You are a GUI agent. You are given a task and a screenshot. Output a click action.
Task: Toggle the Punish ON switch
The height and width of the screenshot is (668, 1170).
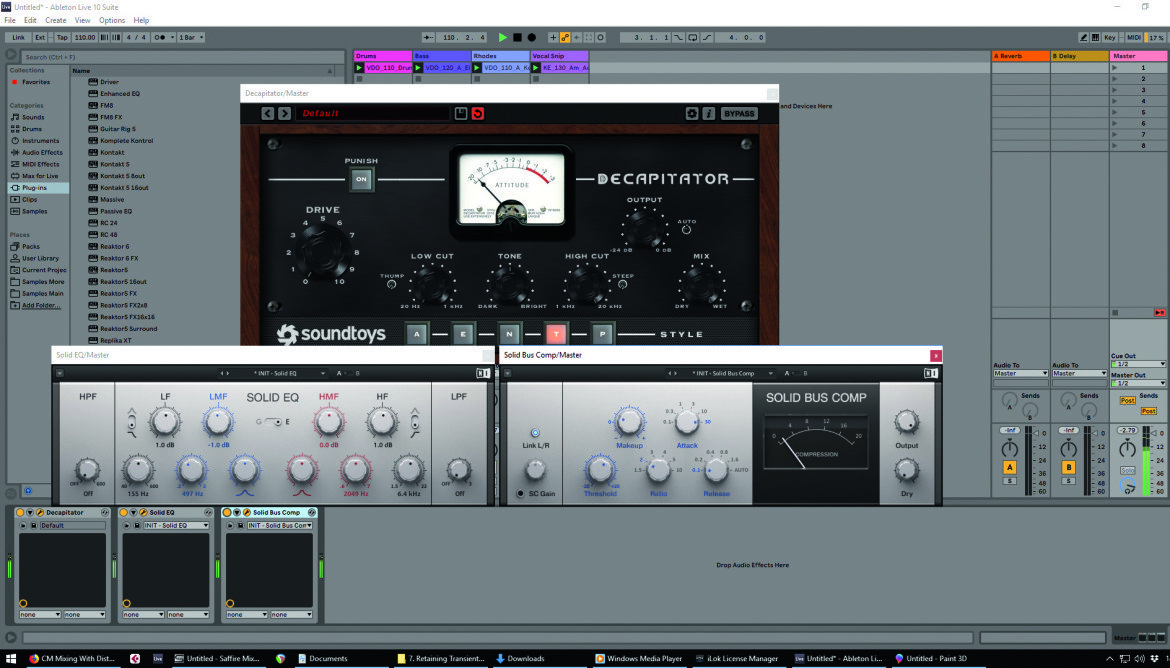(x=361, y=179)
